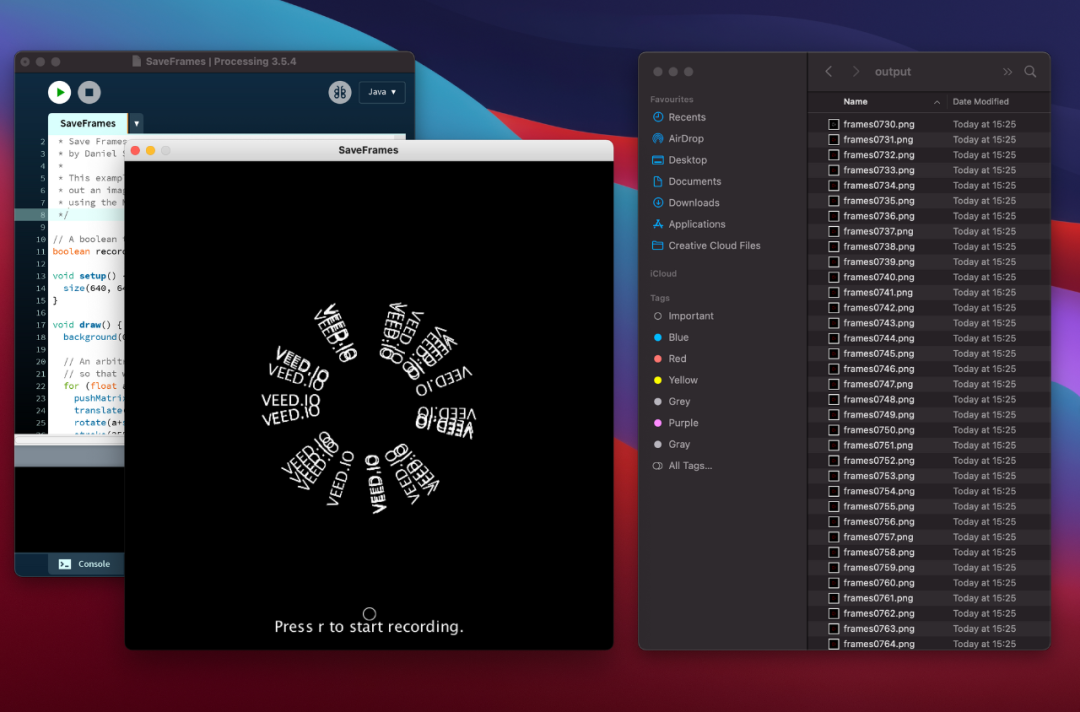Open Desktop folder in Finder sidebar
Viewport: 1080px width, 712px height.
[679, 160]
